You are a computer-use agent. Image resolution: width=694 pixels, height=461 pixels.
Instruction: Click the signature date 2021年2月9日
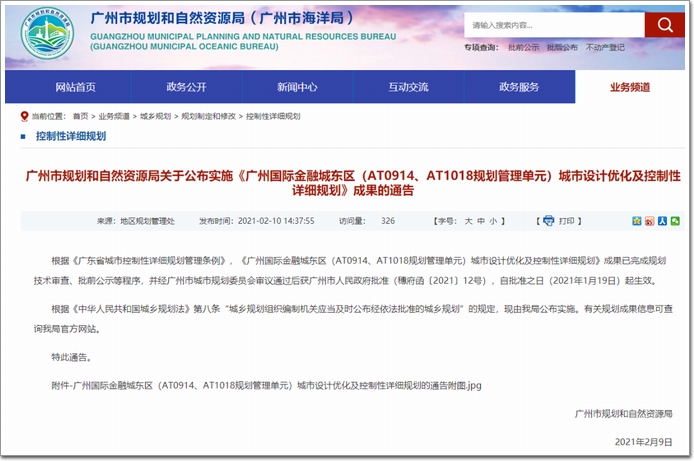click(x=644, y=442)
